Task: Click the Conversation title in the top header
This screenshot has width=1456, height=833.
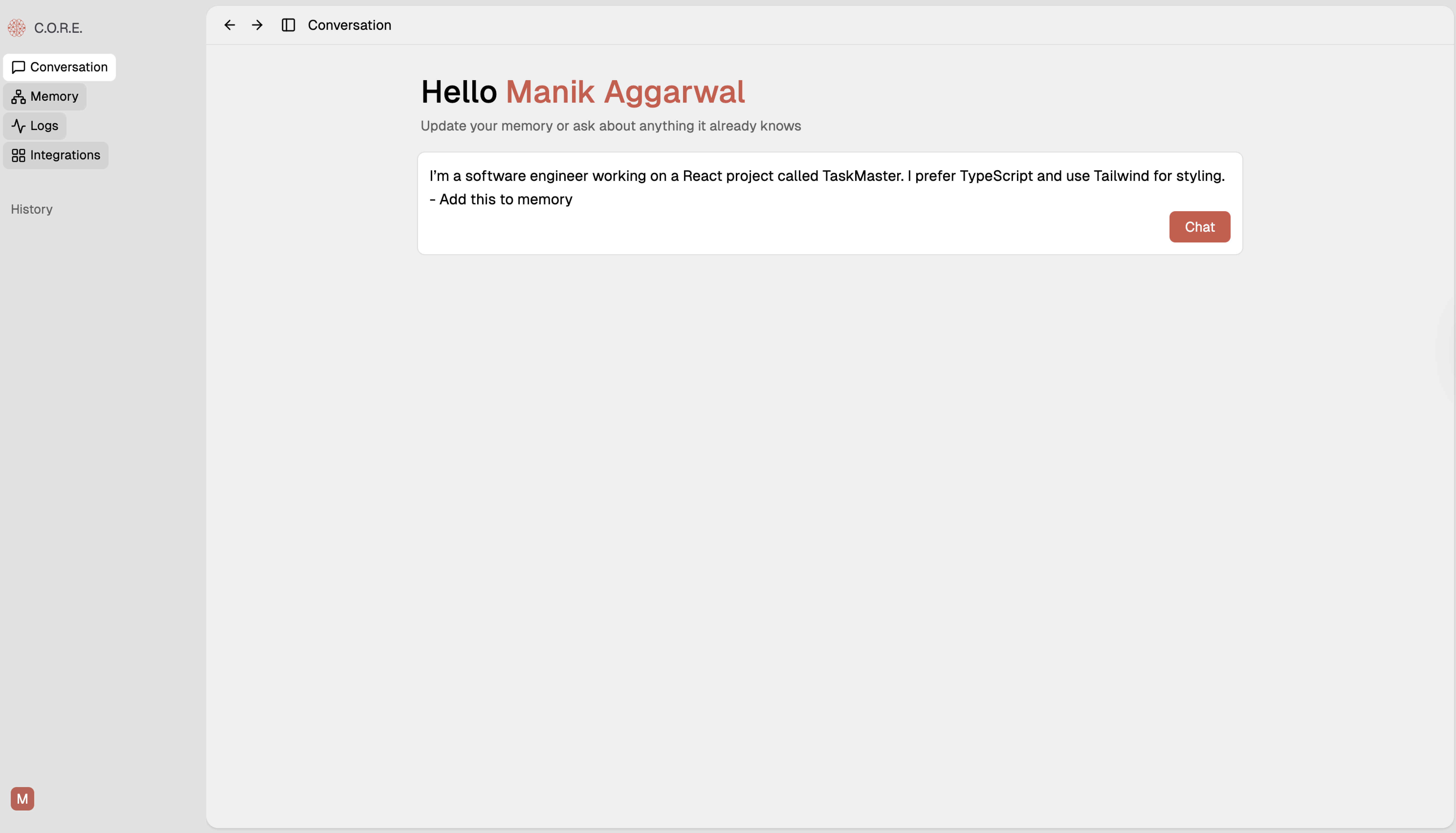Action: [x=350, y=25]
